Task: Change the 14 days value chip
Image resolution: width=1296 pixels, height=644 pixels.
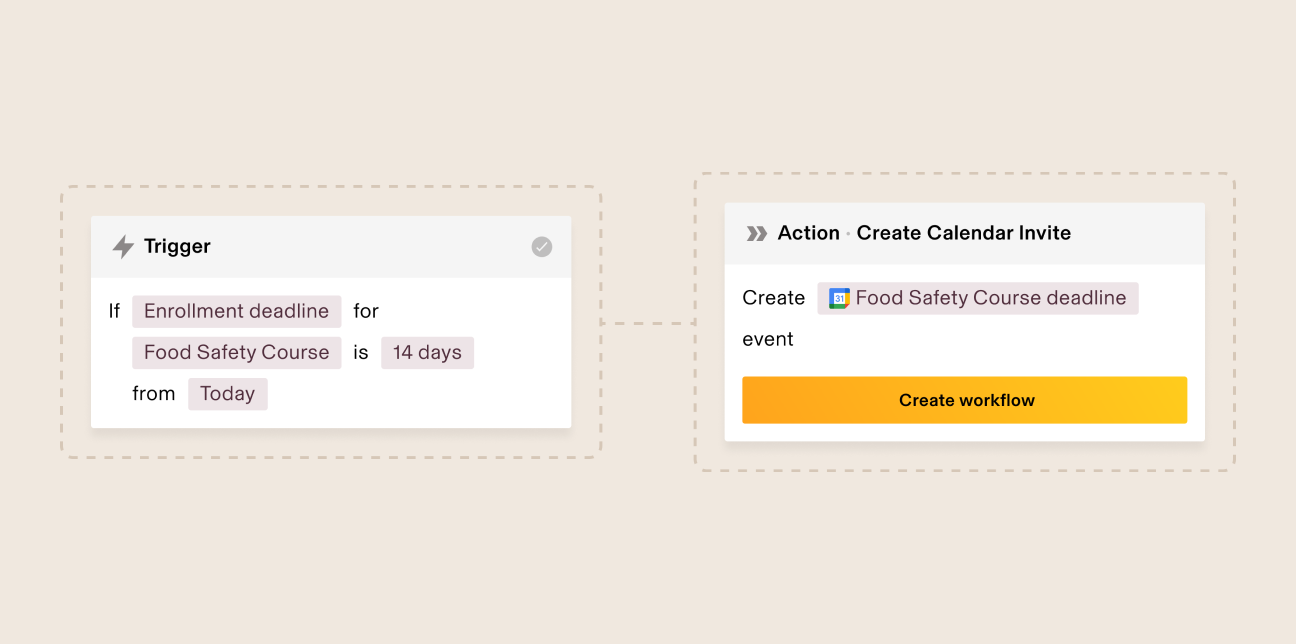Action: pyautogui.click(x=427, y=352)
